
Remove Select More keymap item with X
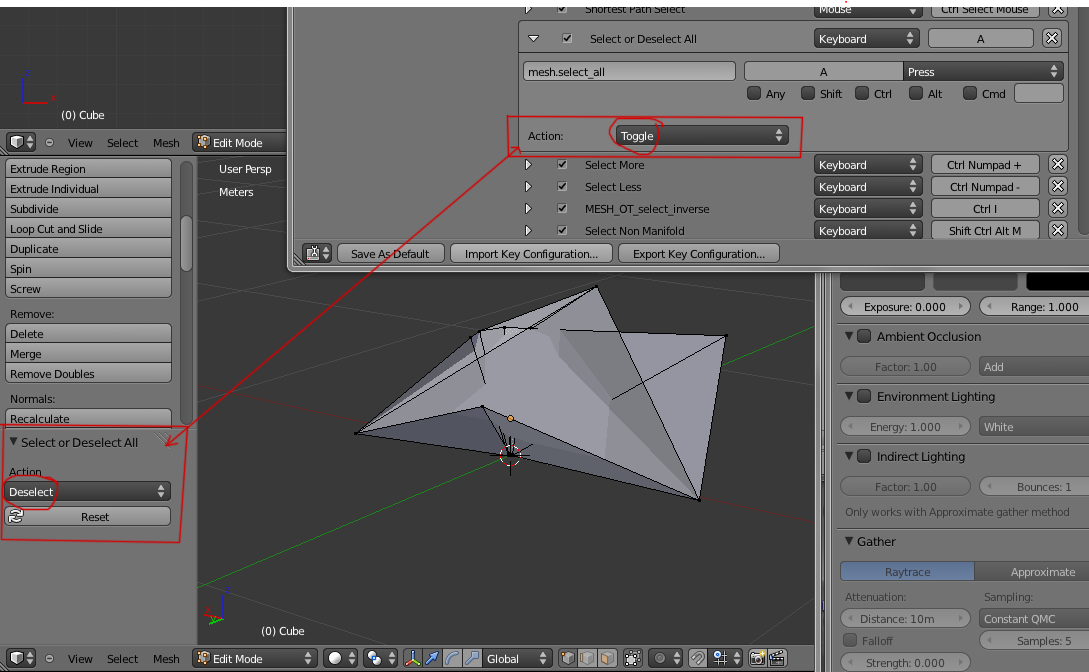(x=1057, y=165)
